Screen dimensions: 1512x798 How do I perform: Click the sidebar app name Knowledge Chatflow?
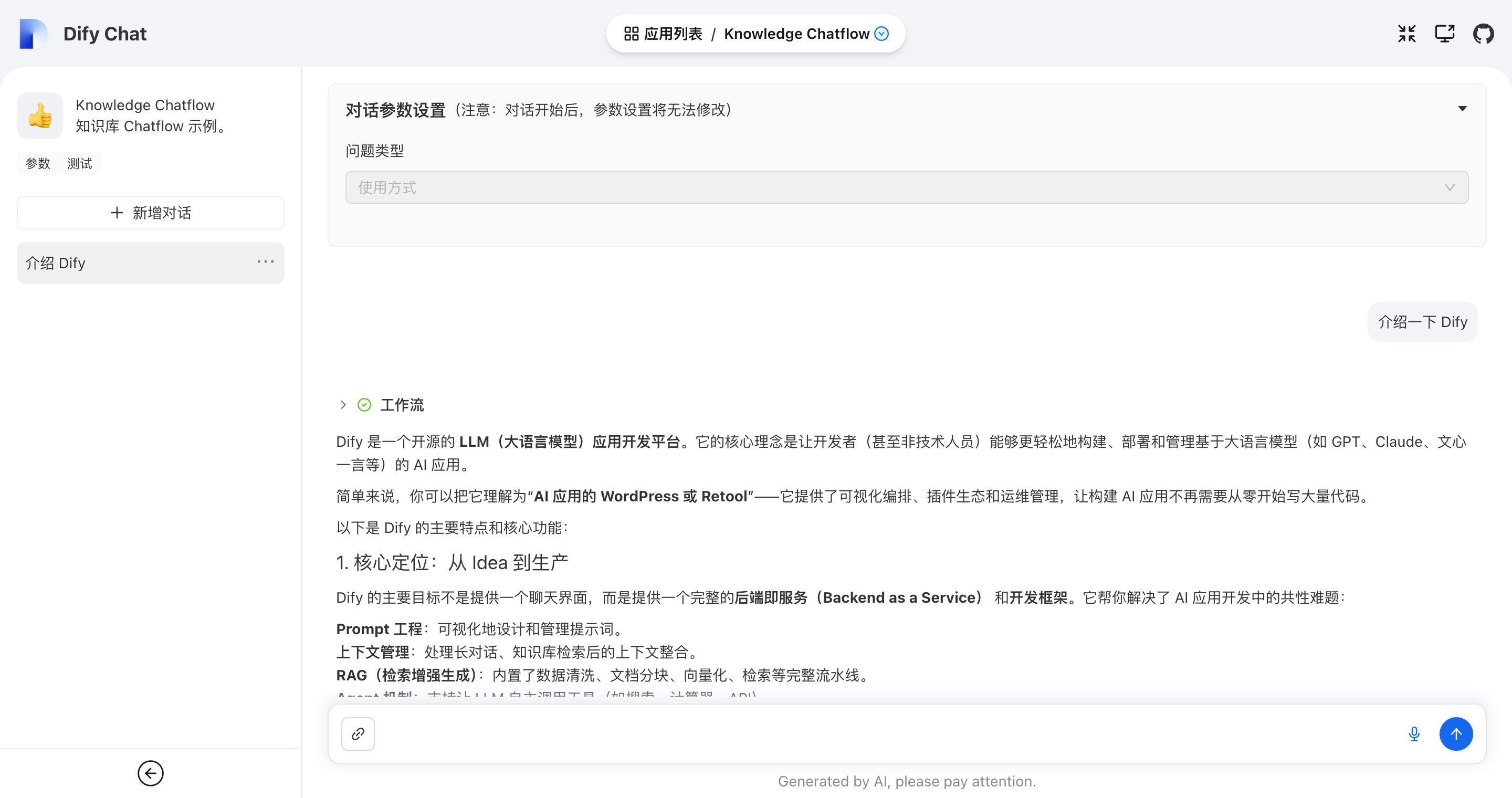pyautogui.click(x=145, y=105)
